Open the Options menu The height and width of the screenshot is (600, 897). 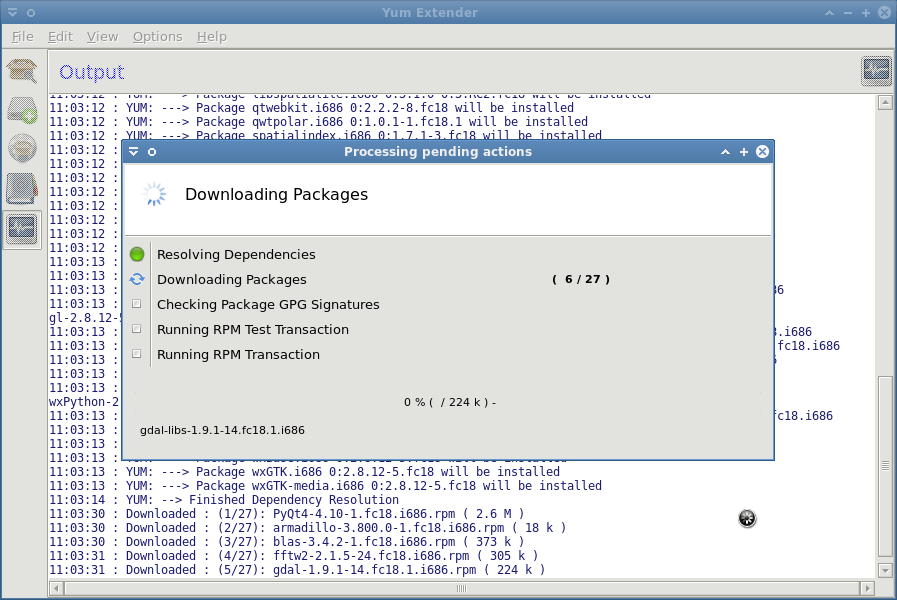click(x=157, y=37)
